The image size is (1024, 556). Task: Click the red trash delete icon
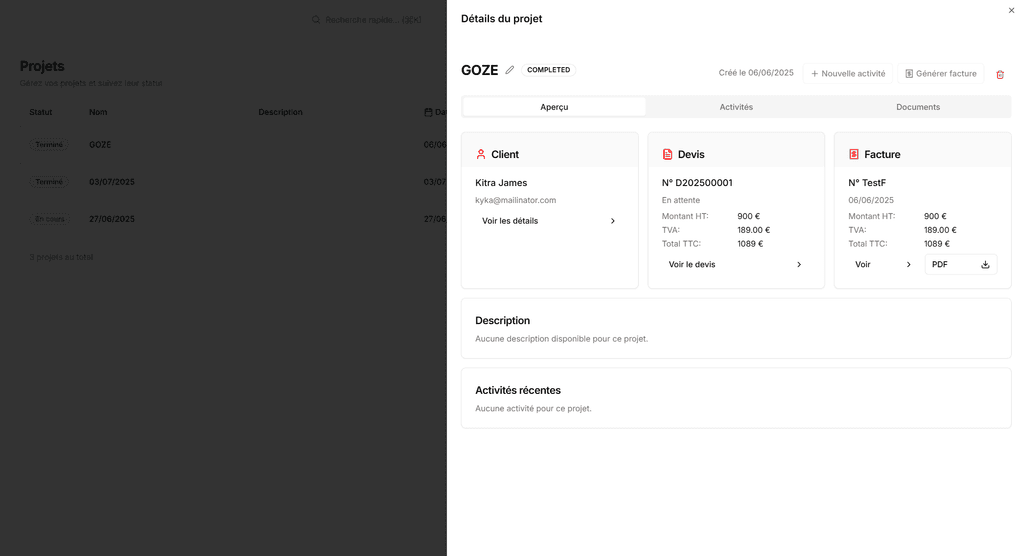1000,74
